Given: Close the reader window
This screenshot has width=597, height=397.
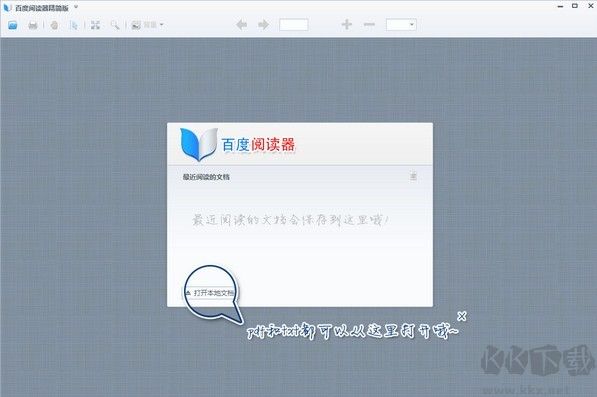Looking at the screenshot, I should point(591,6).
